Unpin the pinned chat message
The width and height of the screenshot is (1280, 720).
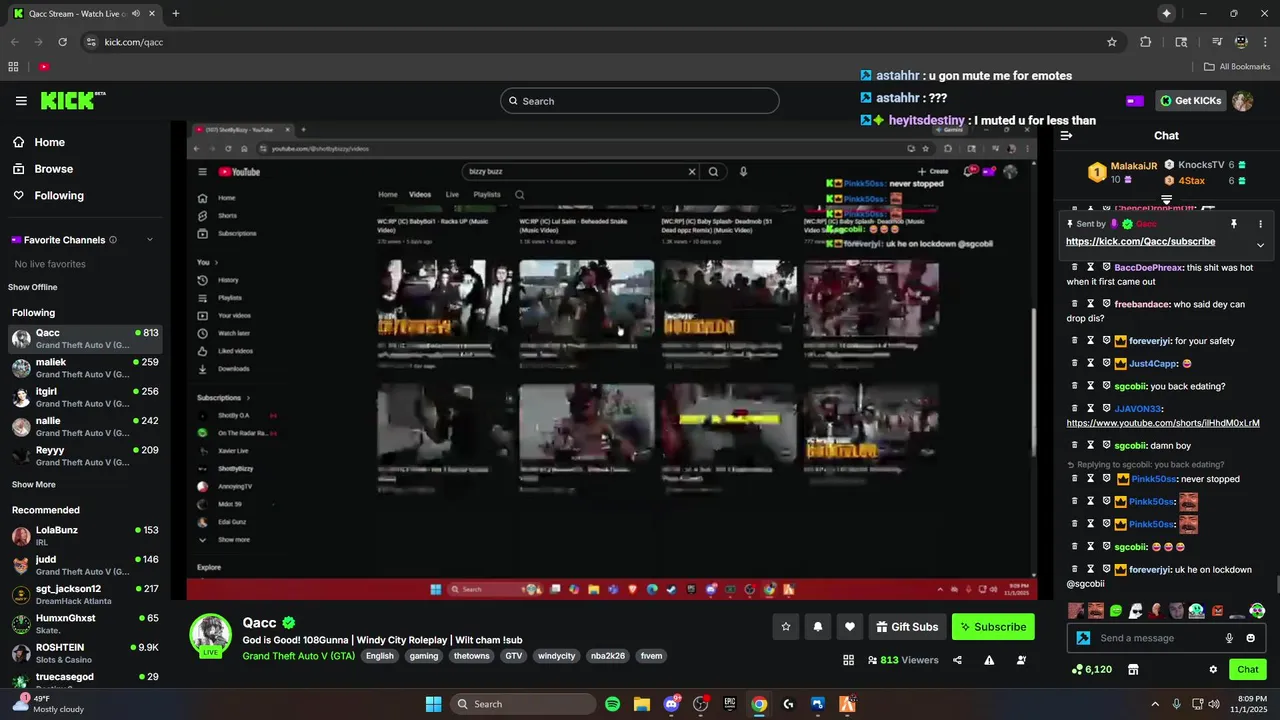1234,224
